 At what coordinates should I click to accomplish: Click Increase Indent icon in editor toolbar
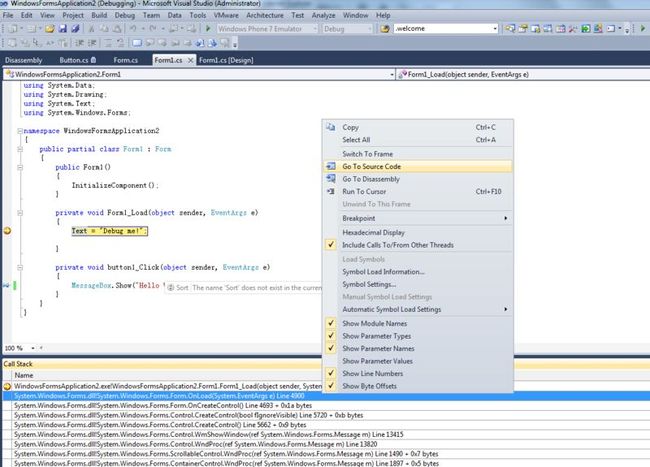click(x=92, y=43)
